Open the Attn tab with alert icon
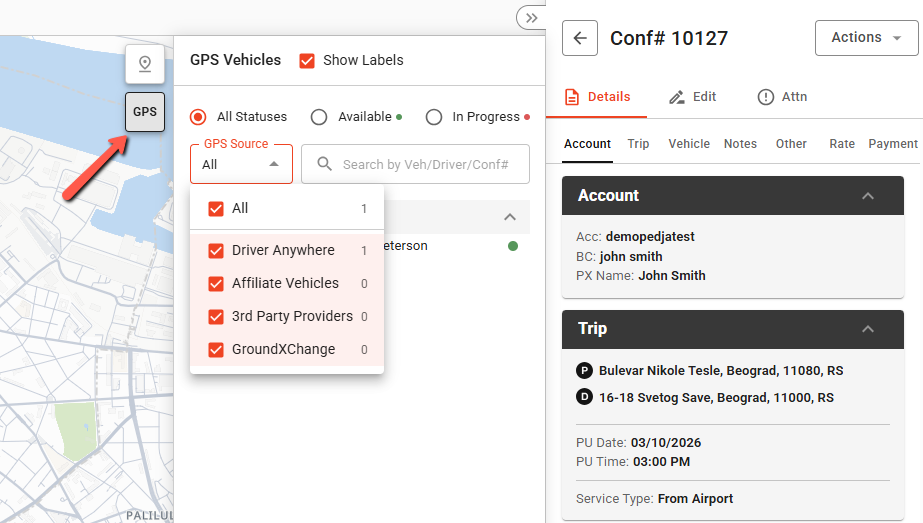 (x=782, y=97)
